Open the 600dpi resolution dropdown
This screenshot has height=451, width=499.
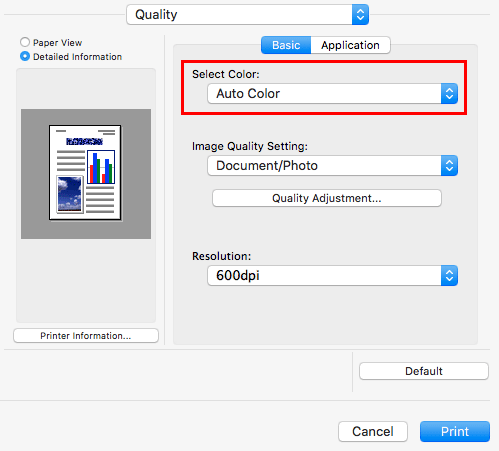pos(332,276)
